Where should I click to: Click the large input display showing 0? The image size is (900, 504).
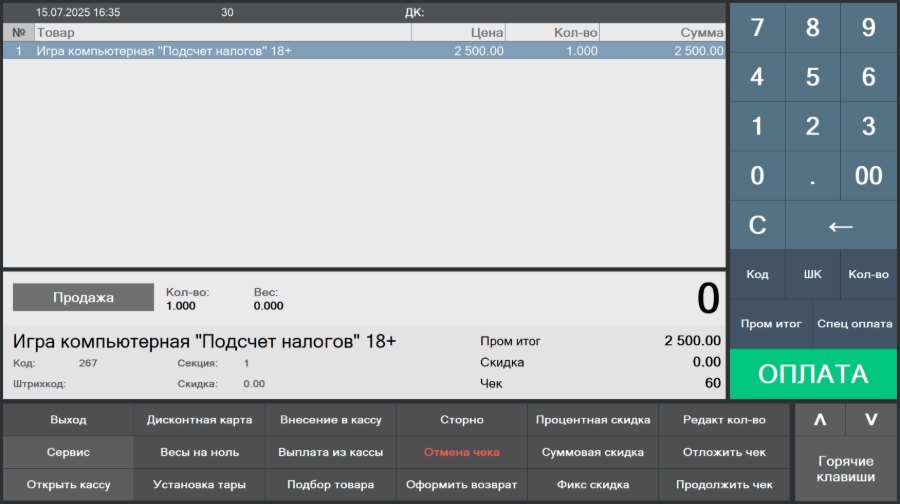tap(708, 298)
